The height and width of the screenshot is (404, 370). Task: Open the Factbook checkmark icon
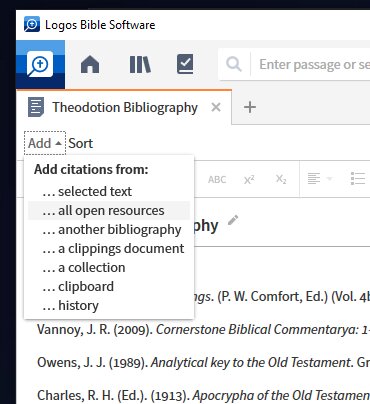coord(185,64)
